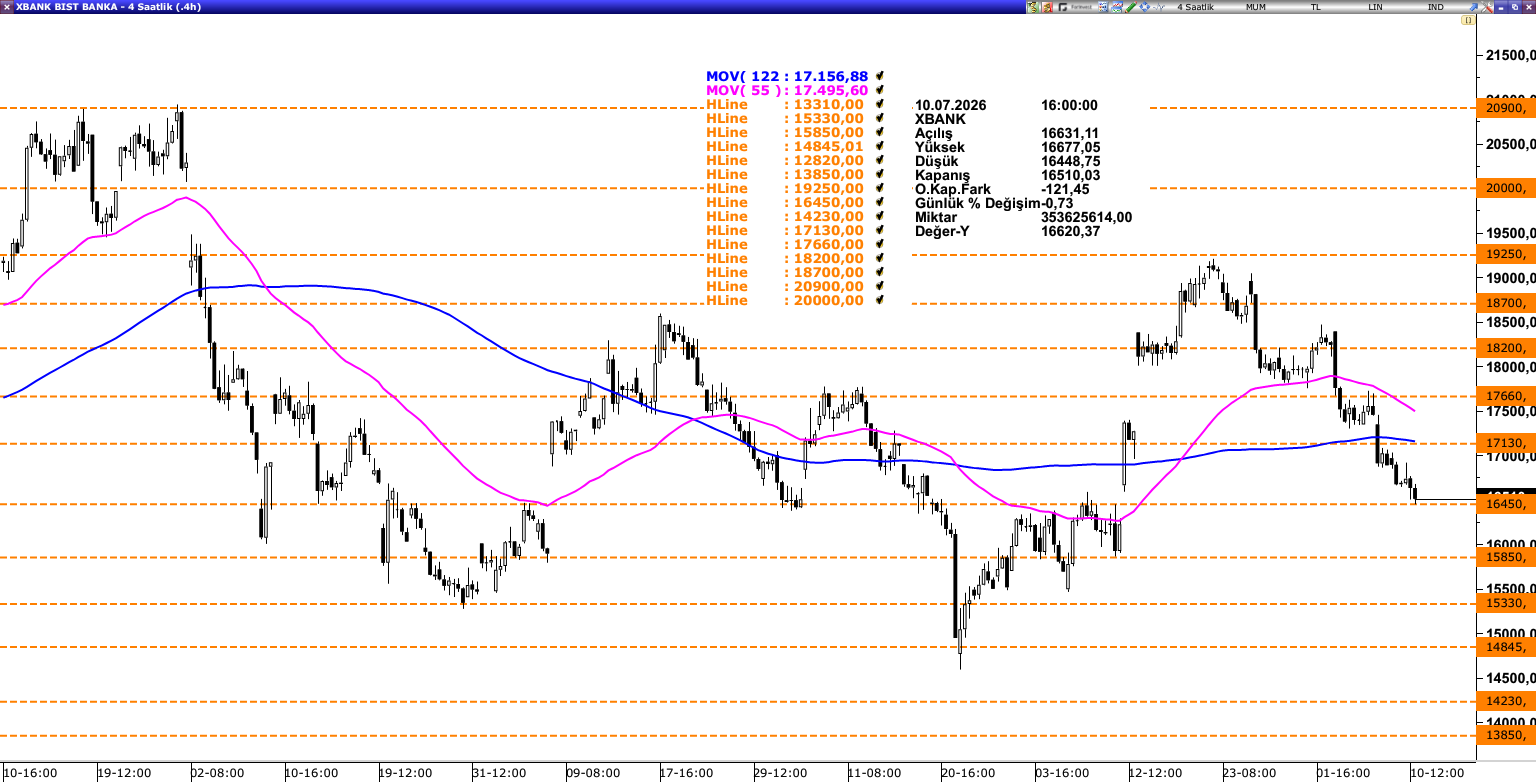Image resolution: width=1536 pixels, height=783 pixels.
Task: Click the 15850 orange price tag on axis
Action: pyautogui.click(x=1506, y=557)
